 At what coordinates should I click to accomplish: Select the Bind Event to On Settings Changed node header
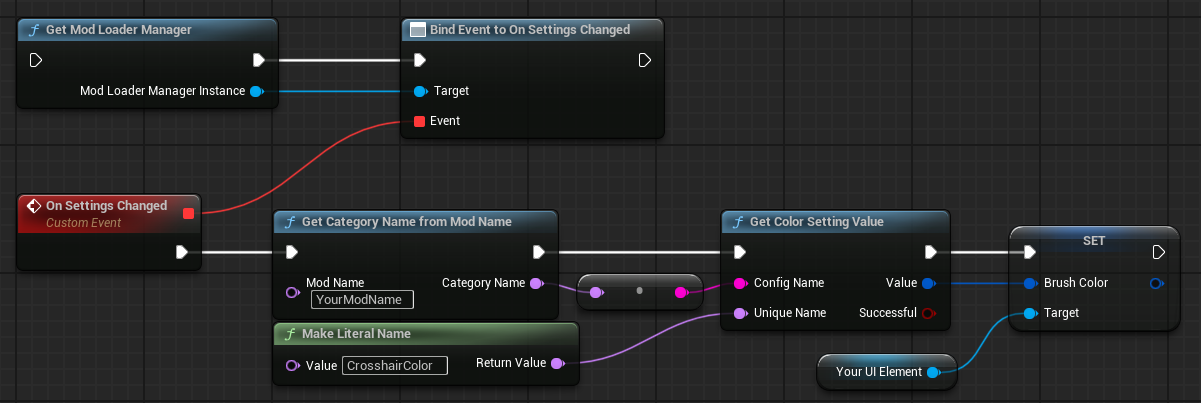532,30
